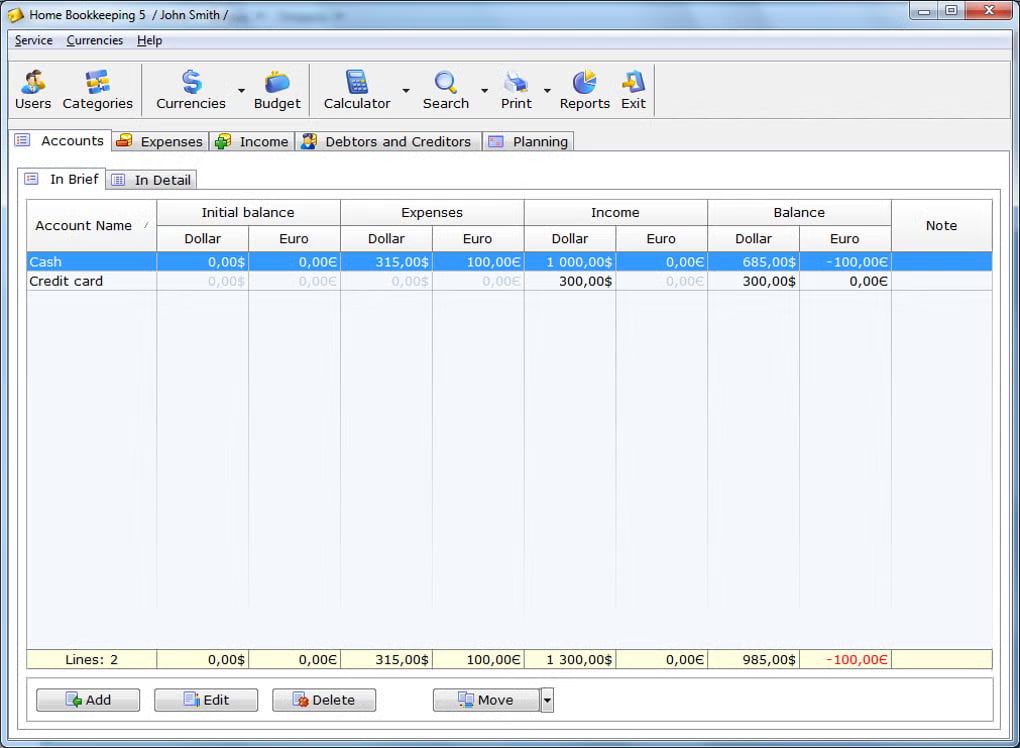
Task: Open the Debtors and Creditors tab
Action: pos(388,141)
